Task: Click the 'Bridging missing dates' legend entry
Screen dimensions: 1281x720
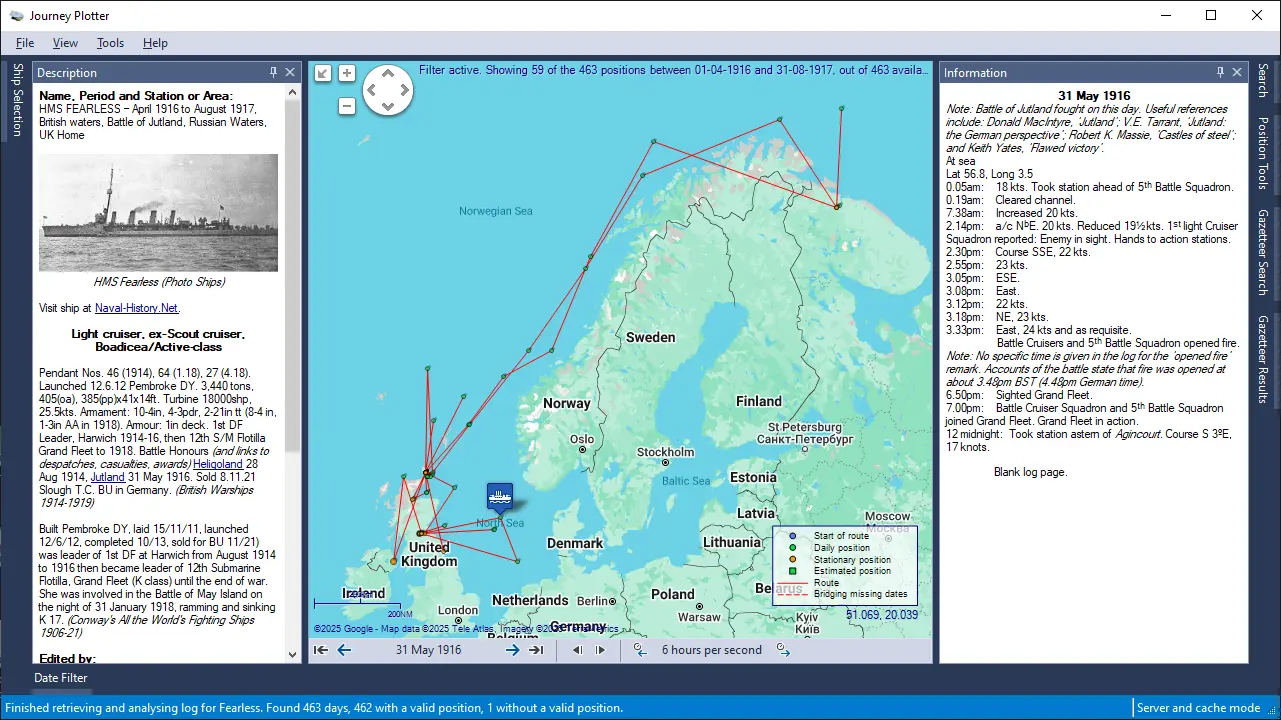Action: point(860,594)
